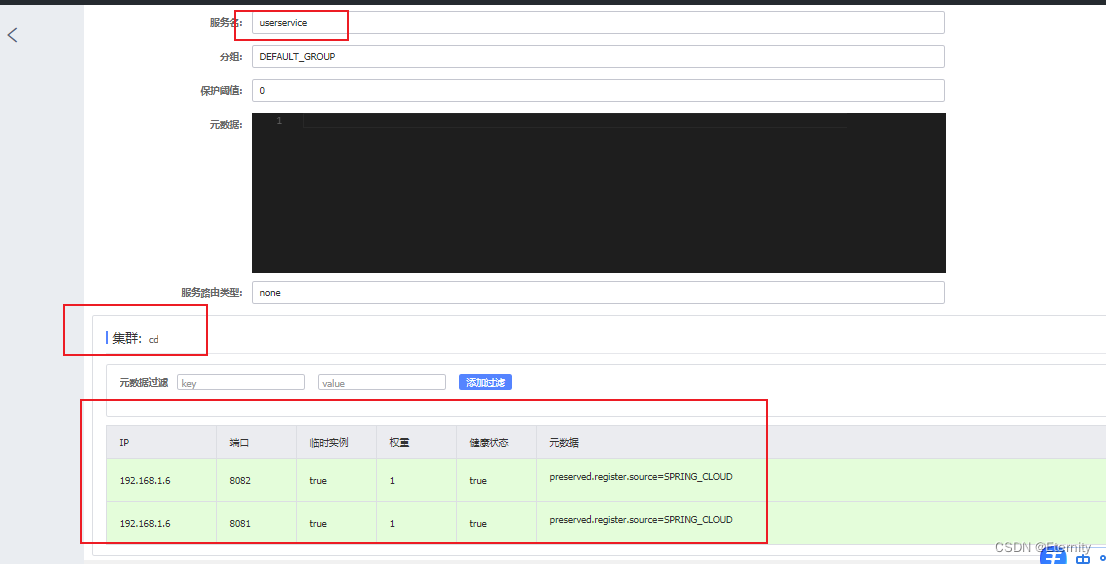The height and width of the screenshot is (564, 1106).
Task: Click IP 192.168.1.6 in the 8081 row
Action: click(x=145, y=523)
